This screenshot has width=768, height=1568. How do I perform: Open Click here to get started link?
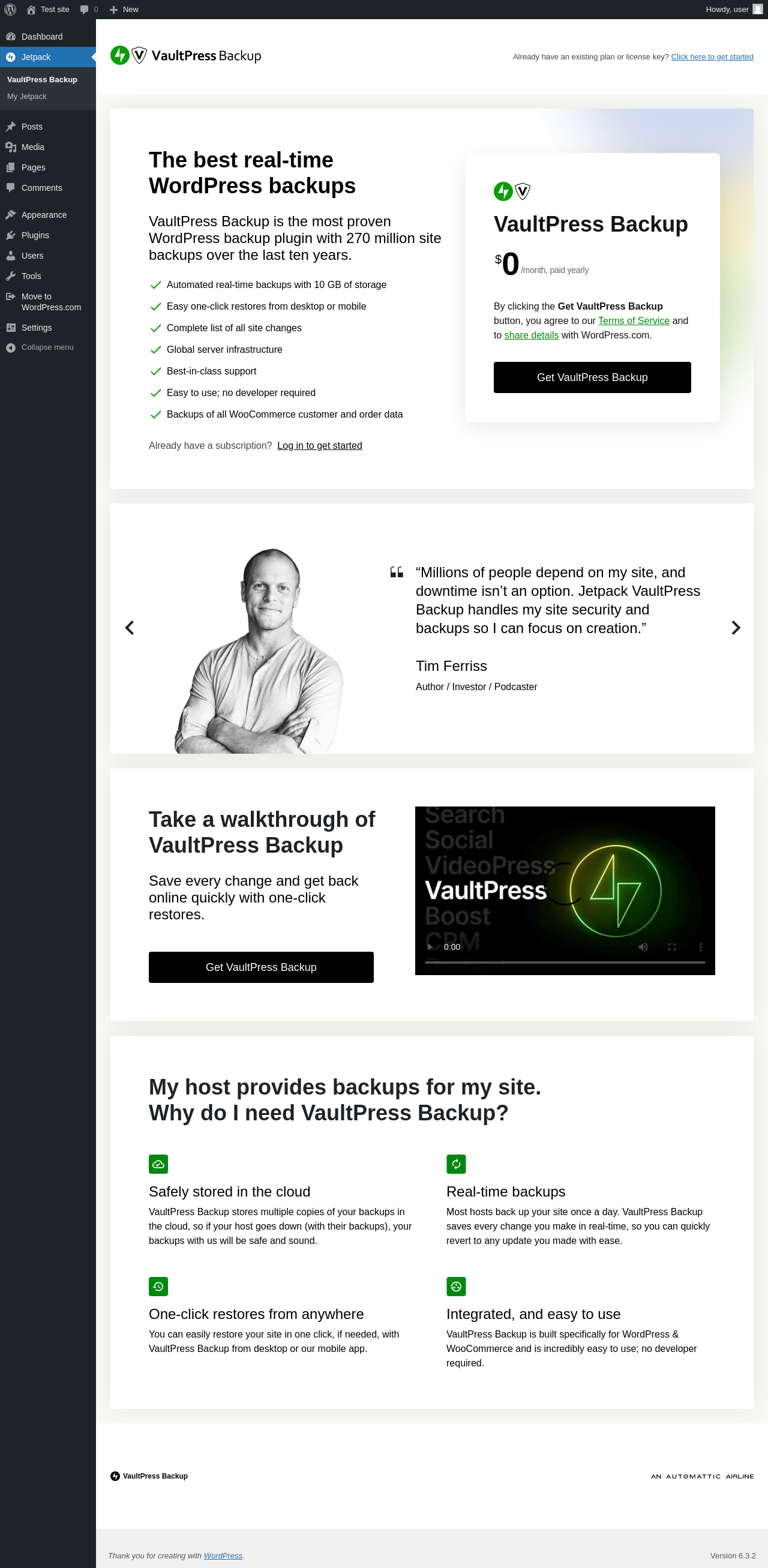(712, 56)
